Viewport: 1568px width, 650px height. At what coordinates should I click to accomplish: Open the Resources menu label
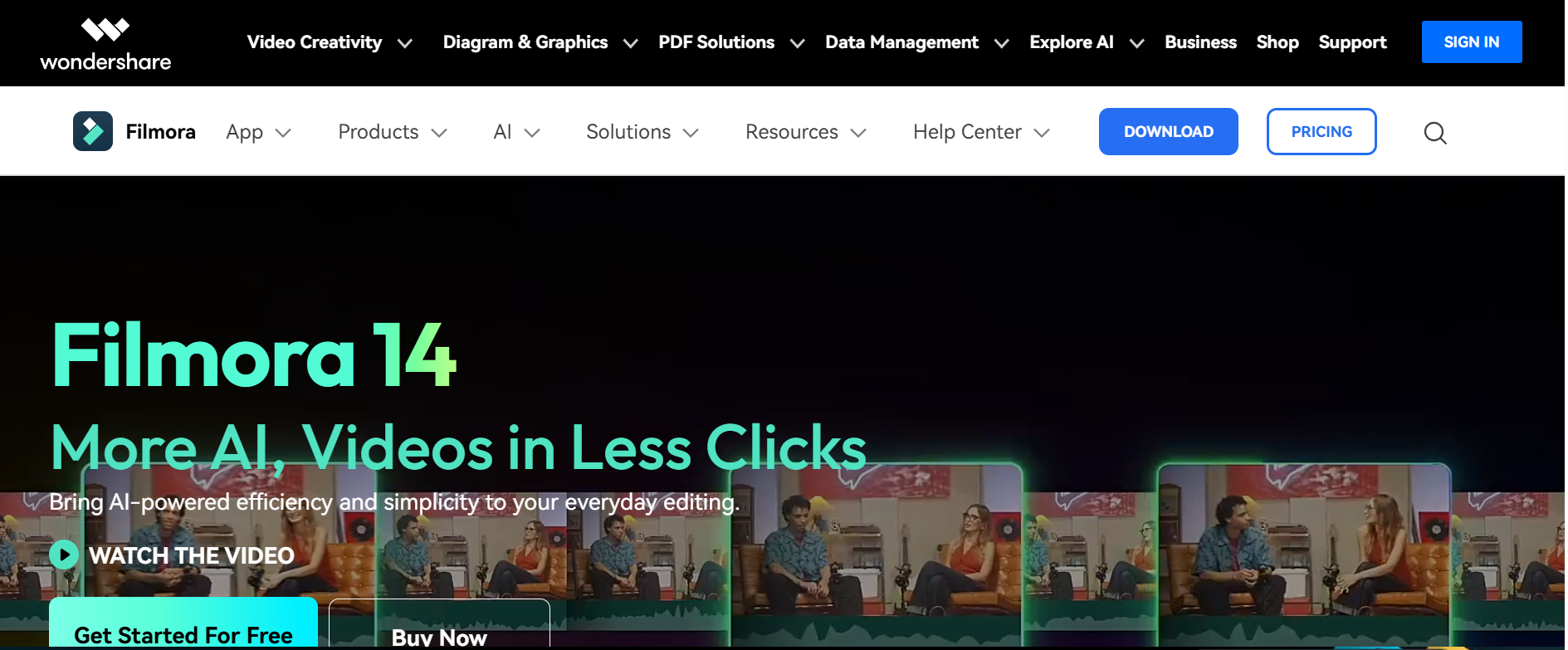(x=792, y=132)
